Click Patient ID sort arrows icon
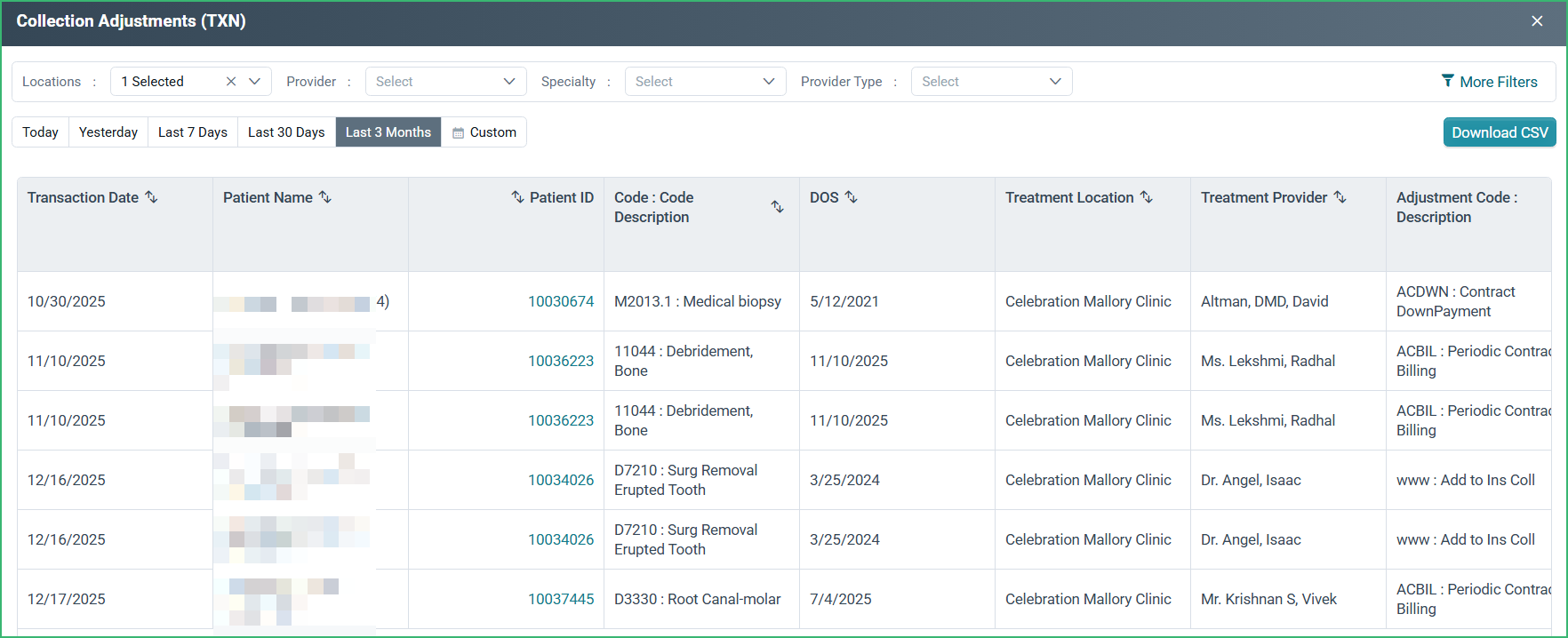 point(517,197)
